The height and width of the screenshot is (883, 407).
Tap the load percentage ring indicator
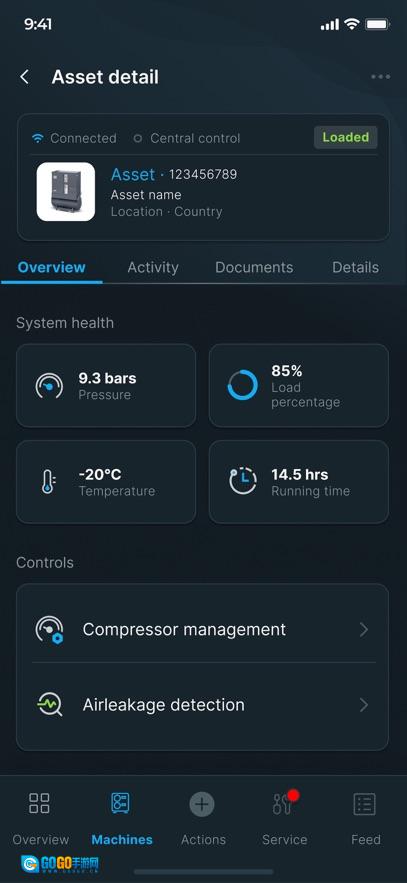243,386
